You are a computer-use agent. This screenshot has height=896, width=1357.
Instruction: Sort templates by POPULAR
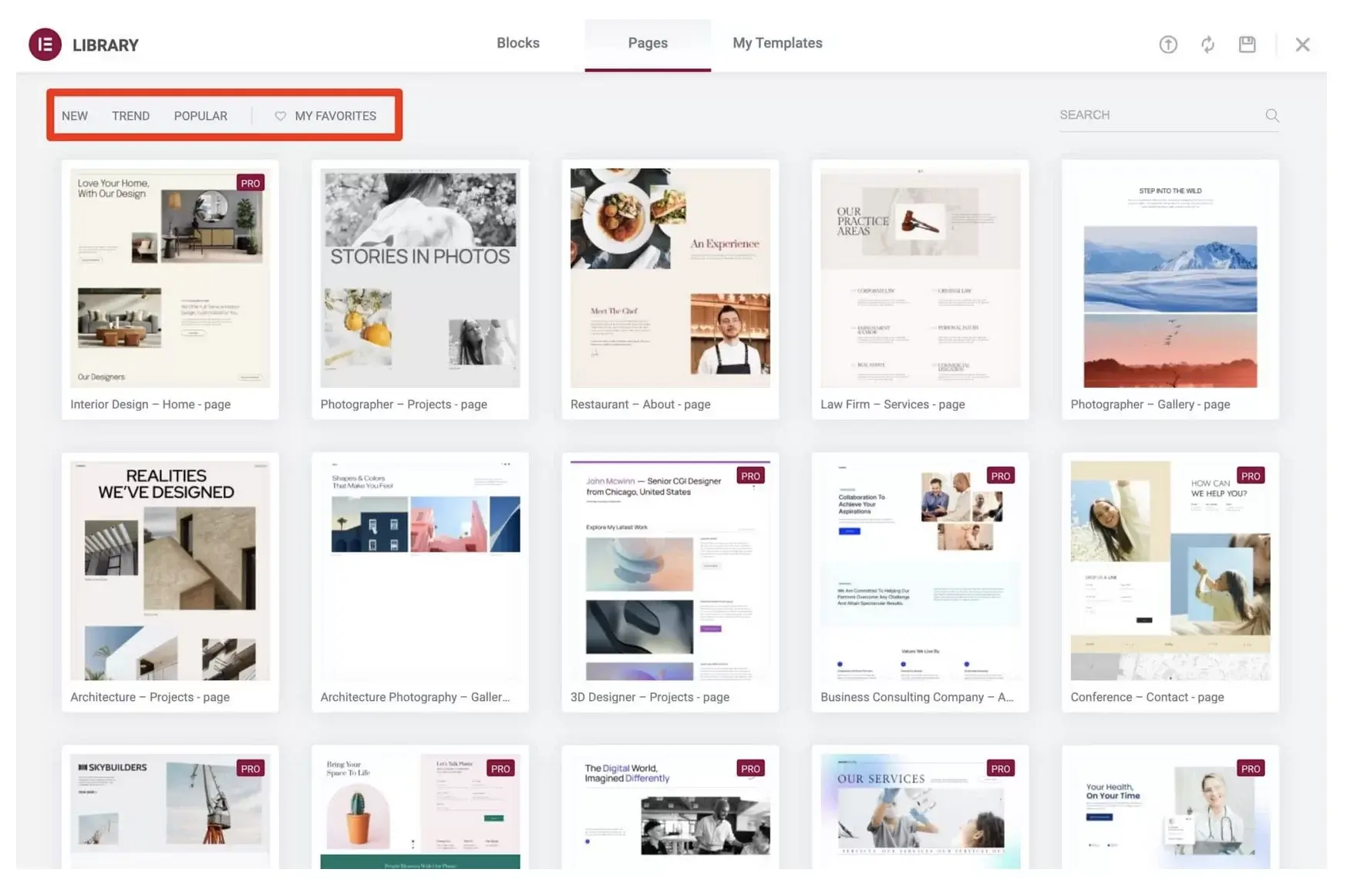tap(200, 116)
